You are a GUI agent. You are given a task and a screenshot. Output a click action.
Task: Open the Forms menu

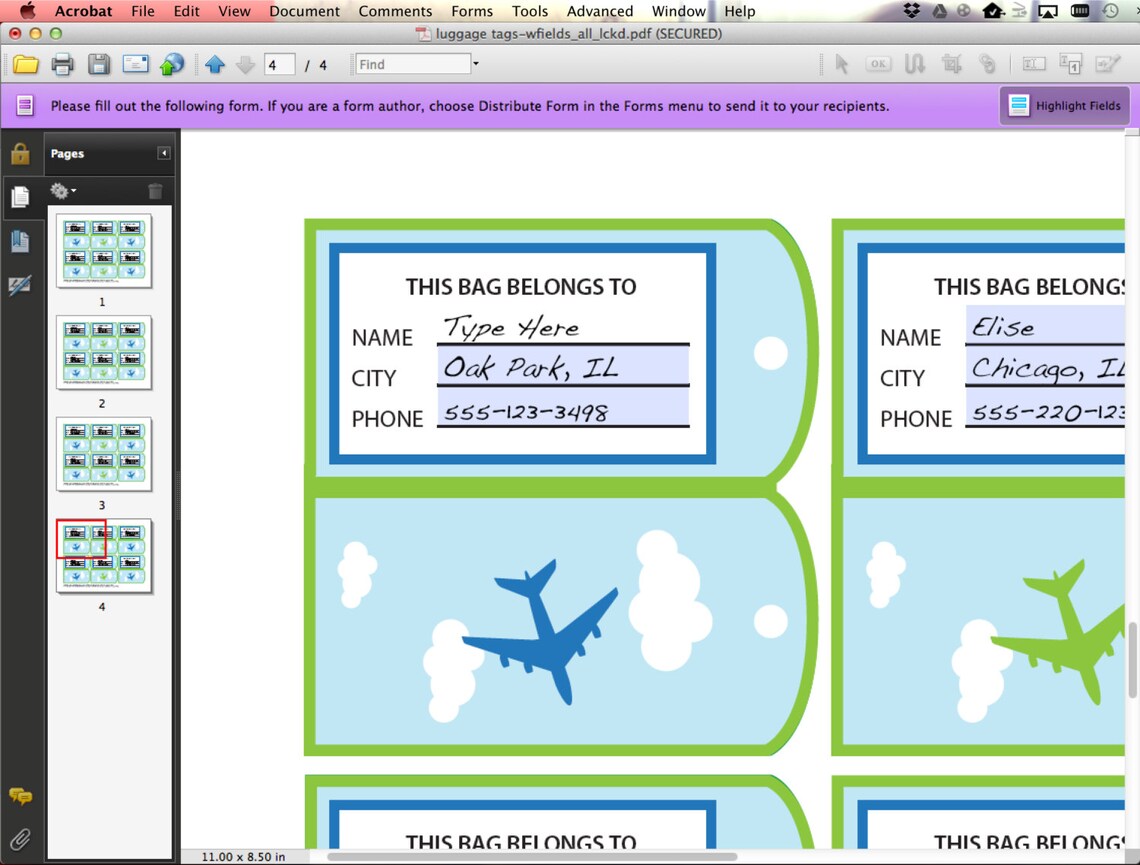click(x=471, y=11)
